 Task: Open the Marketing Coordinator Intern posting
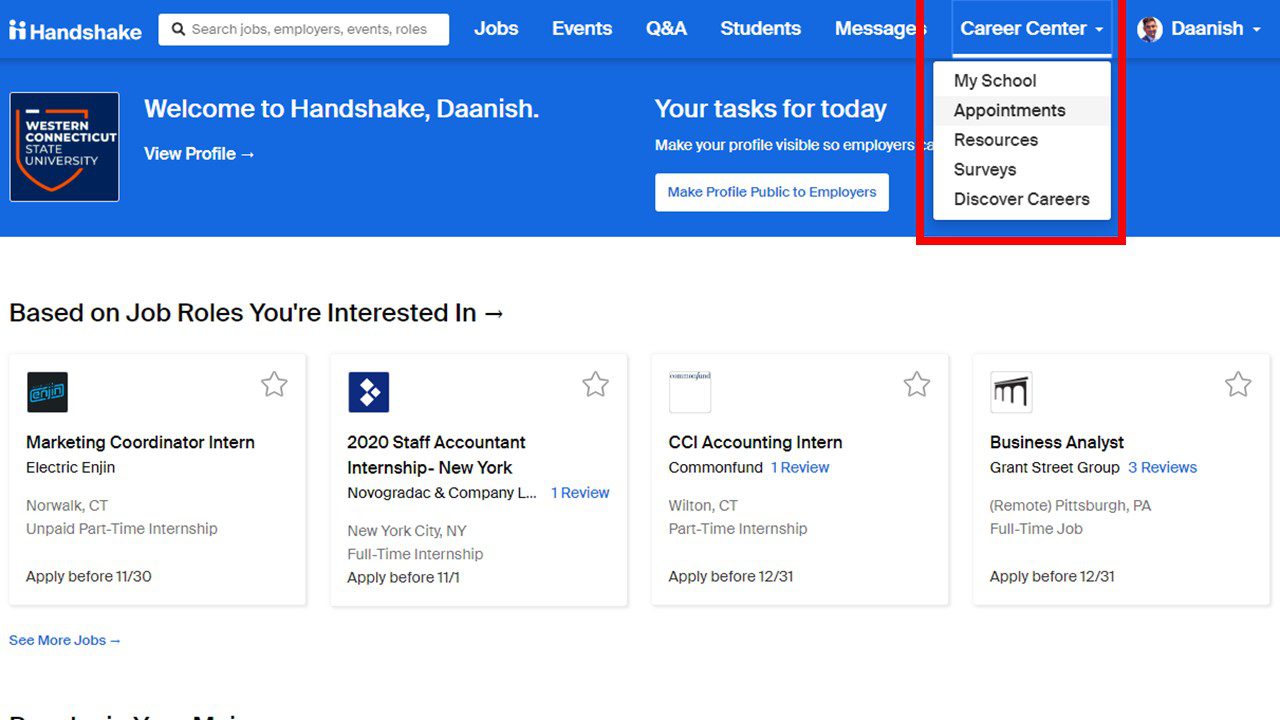(x=140, y=442)
